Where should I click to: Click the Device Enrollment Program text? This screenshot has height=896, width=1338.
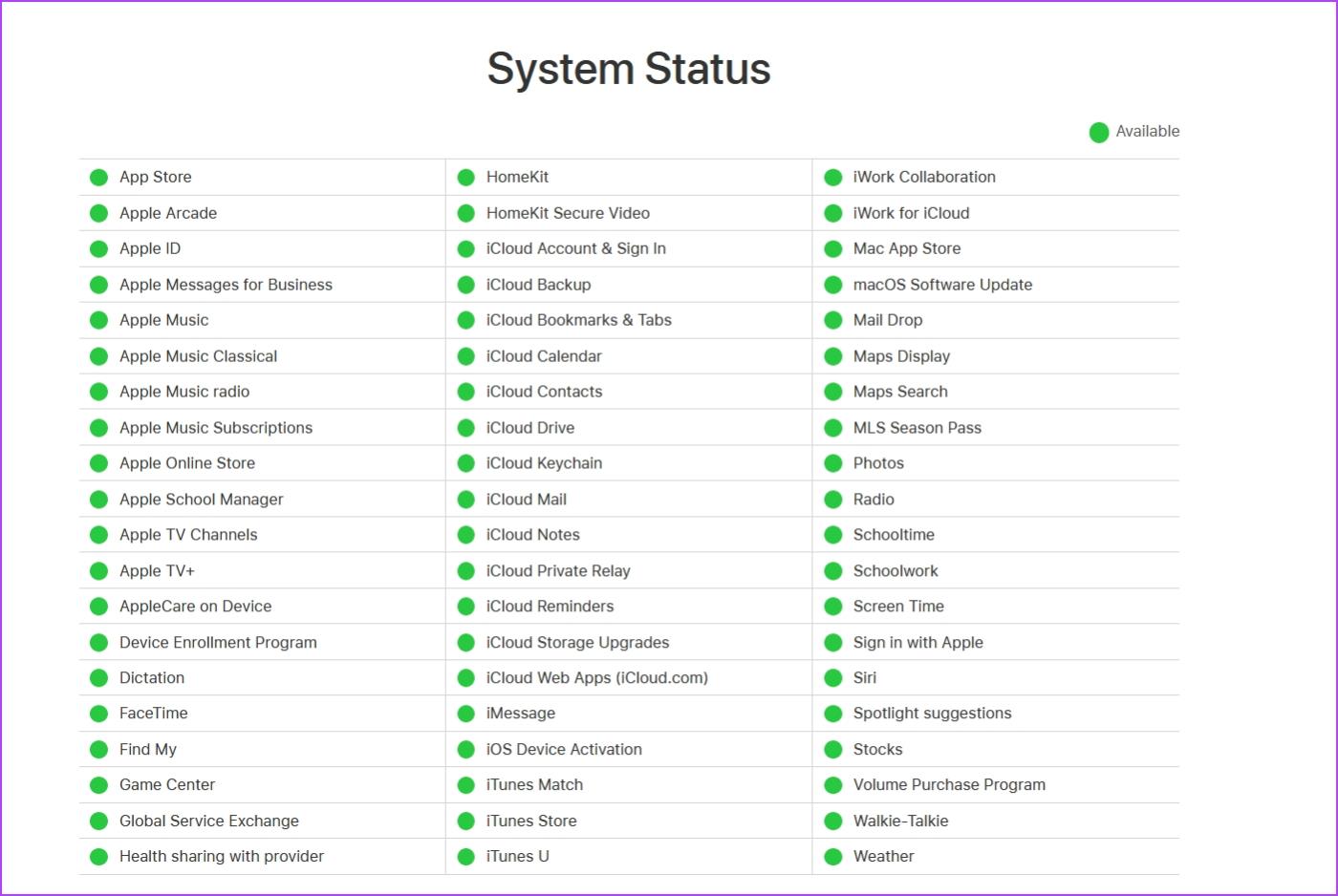coord(218,643)
